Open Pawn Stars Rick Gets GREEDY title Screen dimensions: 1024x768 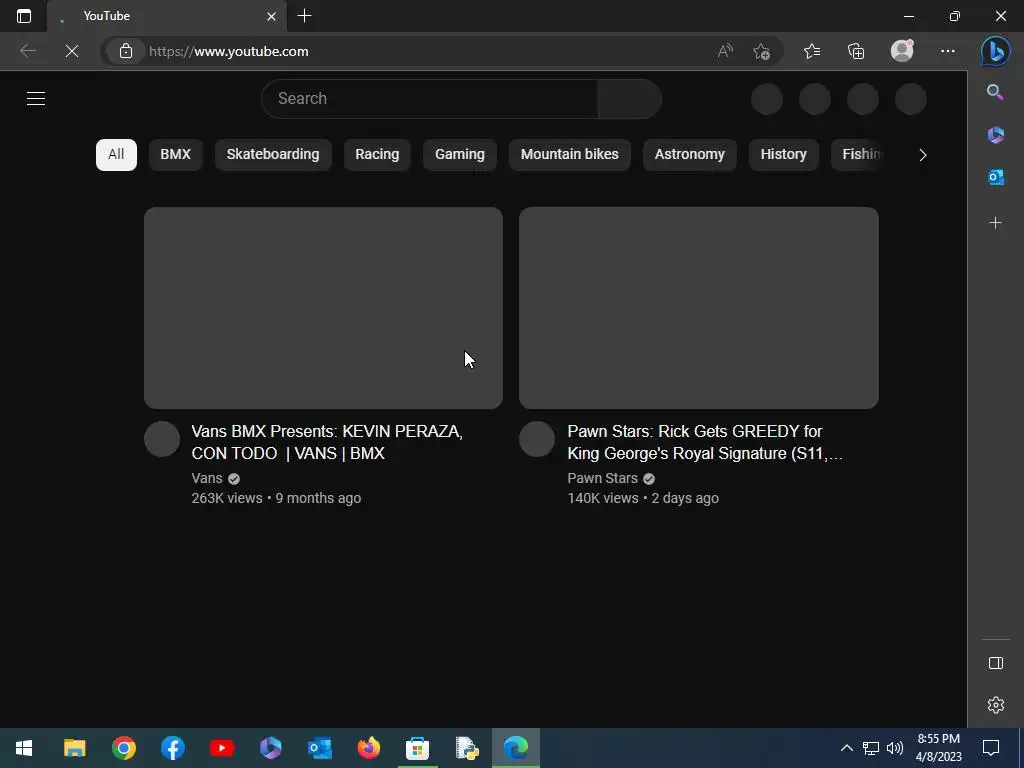point(705,442)
